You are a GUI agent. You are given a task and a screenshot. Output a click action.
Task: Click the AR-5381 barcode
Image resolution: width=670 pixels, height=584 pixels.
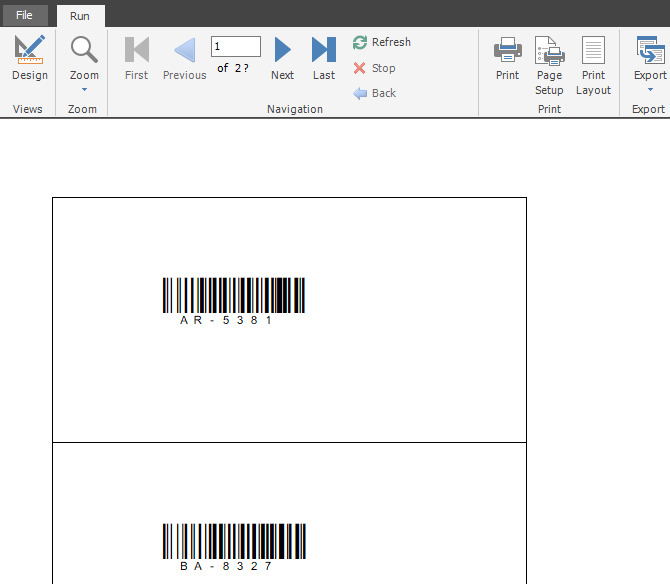click(234, 295)
